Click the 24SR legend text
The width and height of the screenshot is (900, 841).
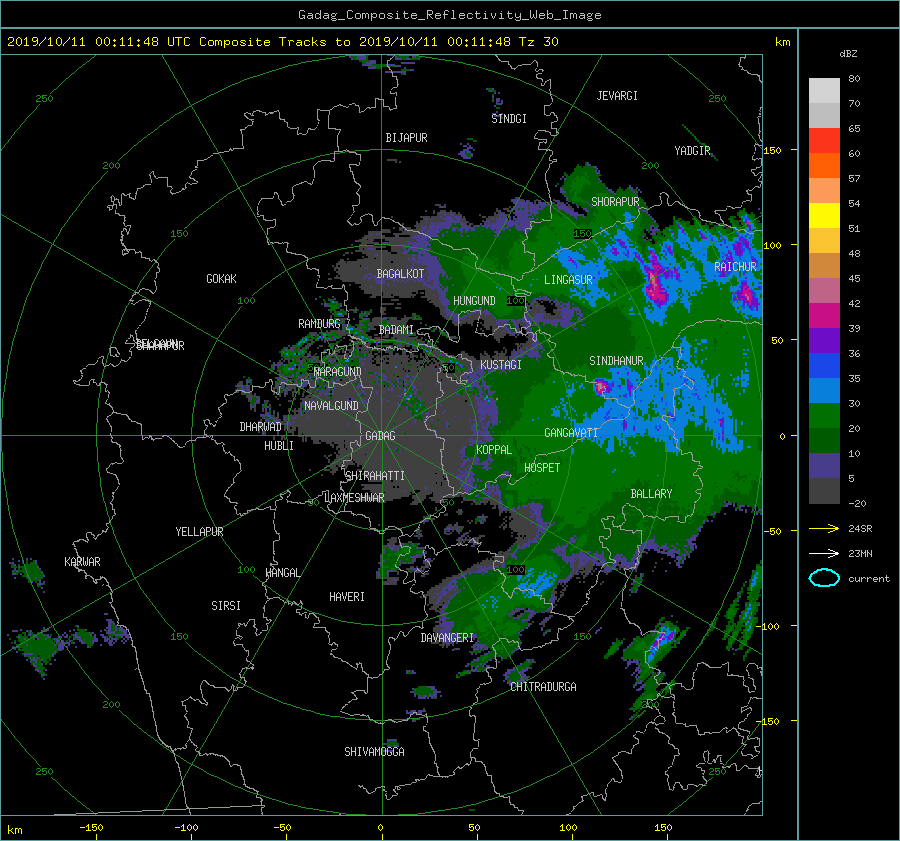click(860, 529)
